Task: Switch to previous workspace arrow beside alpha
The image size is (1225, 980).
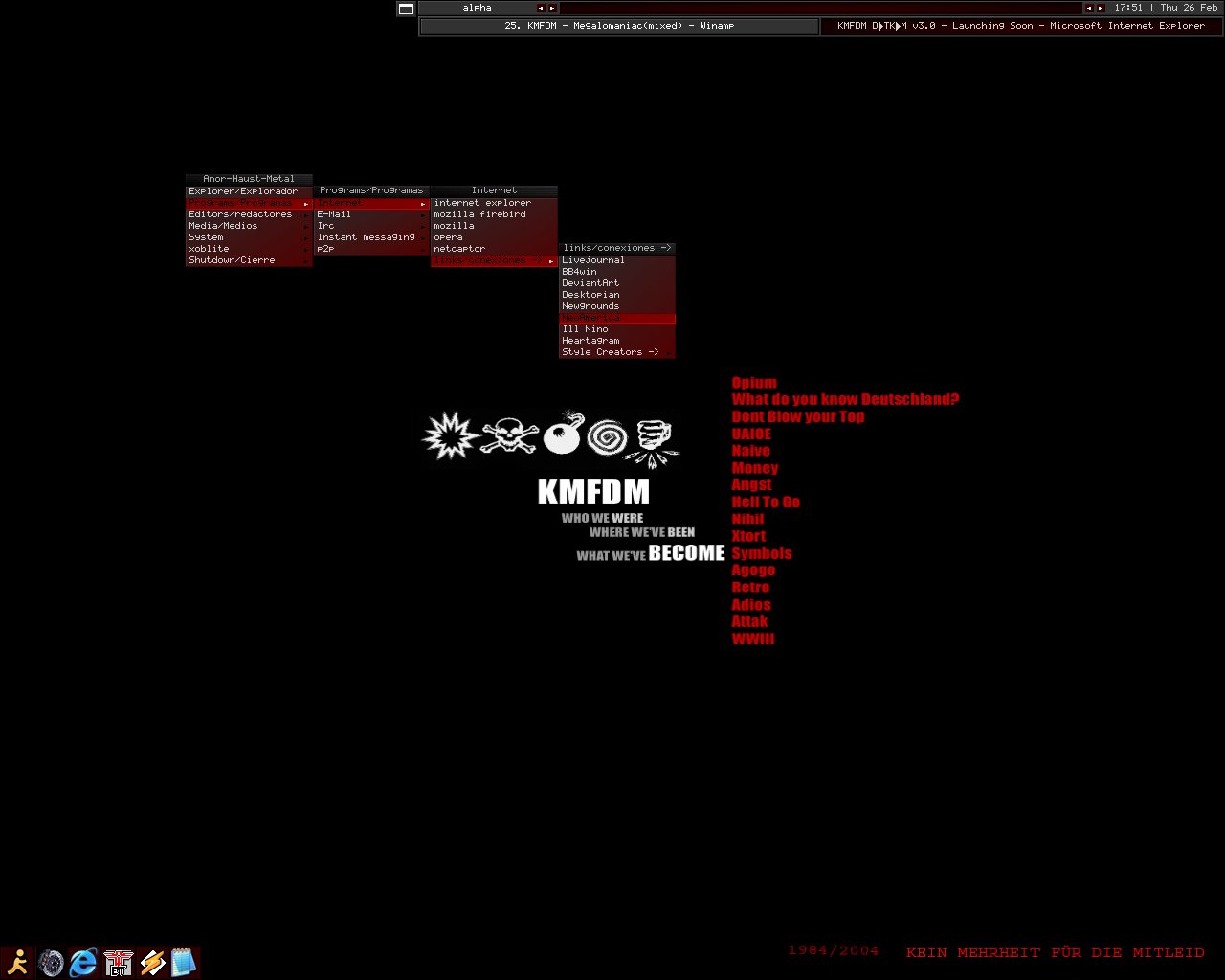Action: [541, 8]
